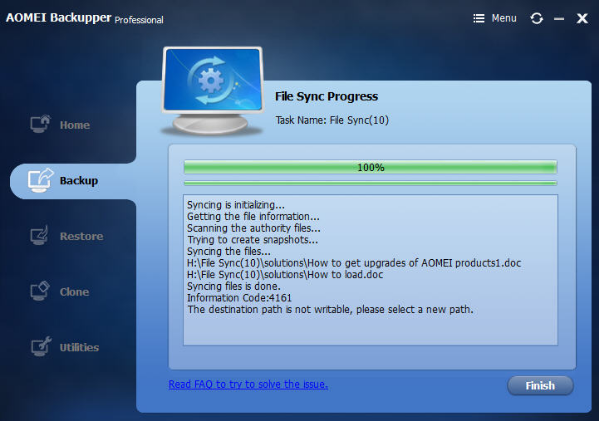Click the 'AOMEI products1.doc' path line
Image resolution: width=600 pixels, height=421 pixels.
click(x=354, y=263)
